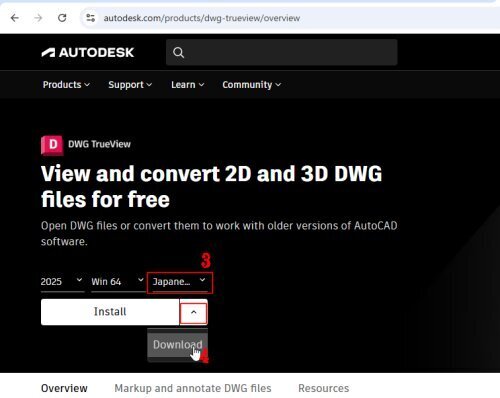
Task: Click the page headline View and convert
Action: tap(211, 186)
